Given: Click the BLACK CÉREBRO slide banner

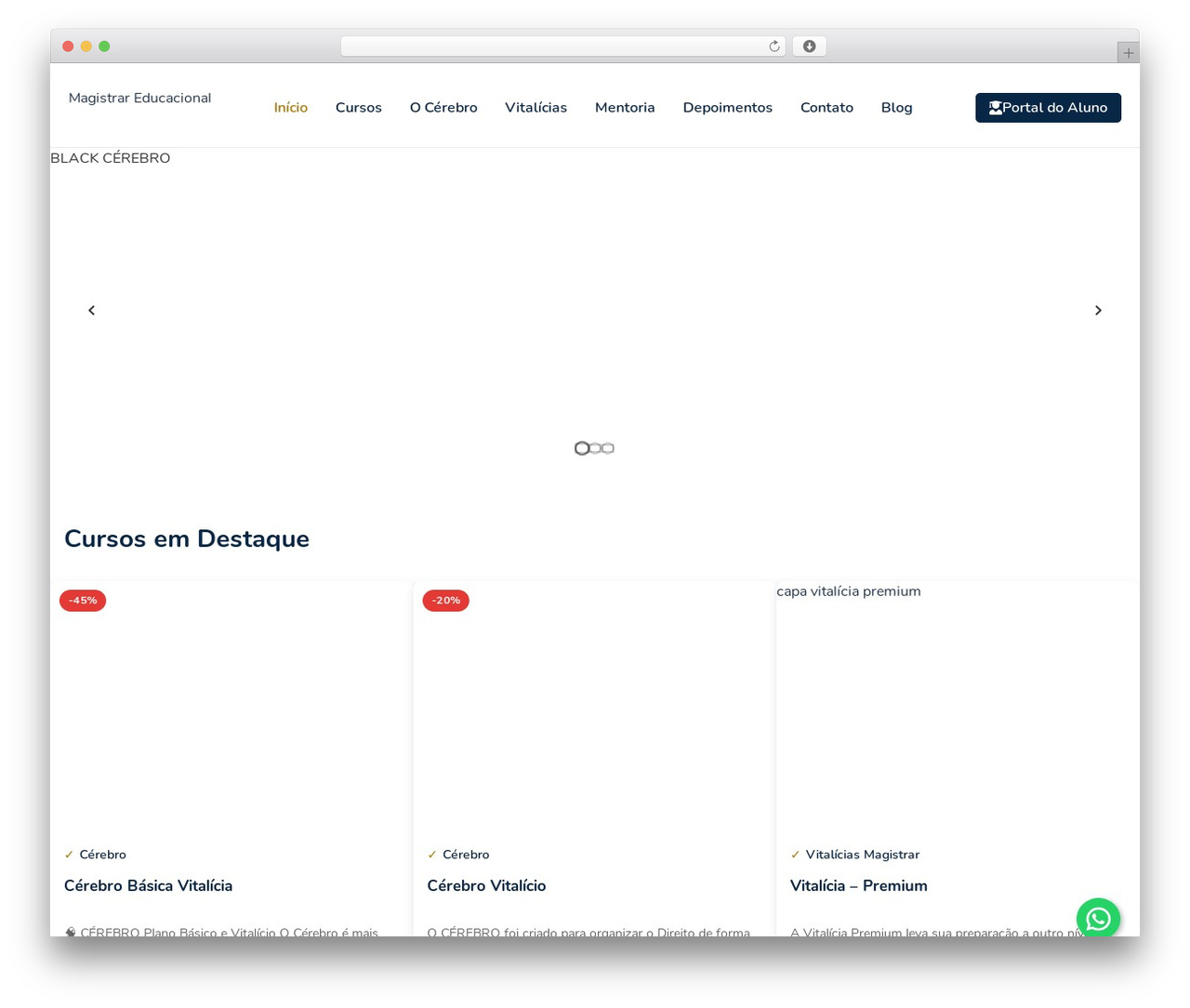Looking at the screenshot, I should [x=595, y=311].
